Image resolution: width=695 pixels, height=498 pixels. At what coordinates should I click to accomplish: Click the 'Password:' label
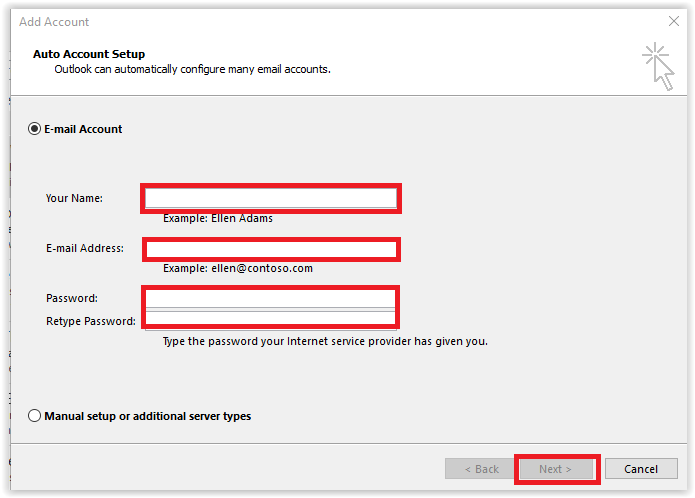pos(72,298)
